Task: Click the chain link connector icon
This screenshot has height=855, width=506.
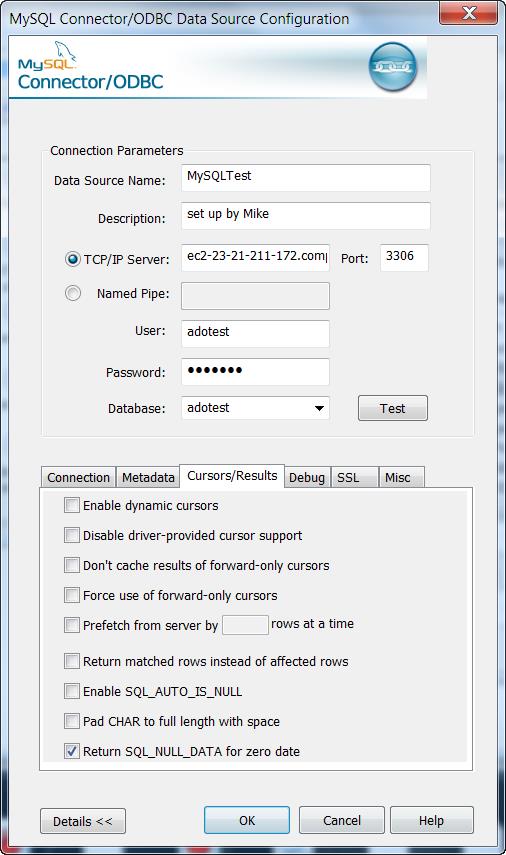Action: point(393,67)
